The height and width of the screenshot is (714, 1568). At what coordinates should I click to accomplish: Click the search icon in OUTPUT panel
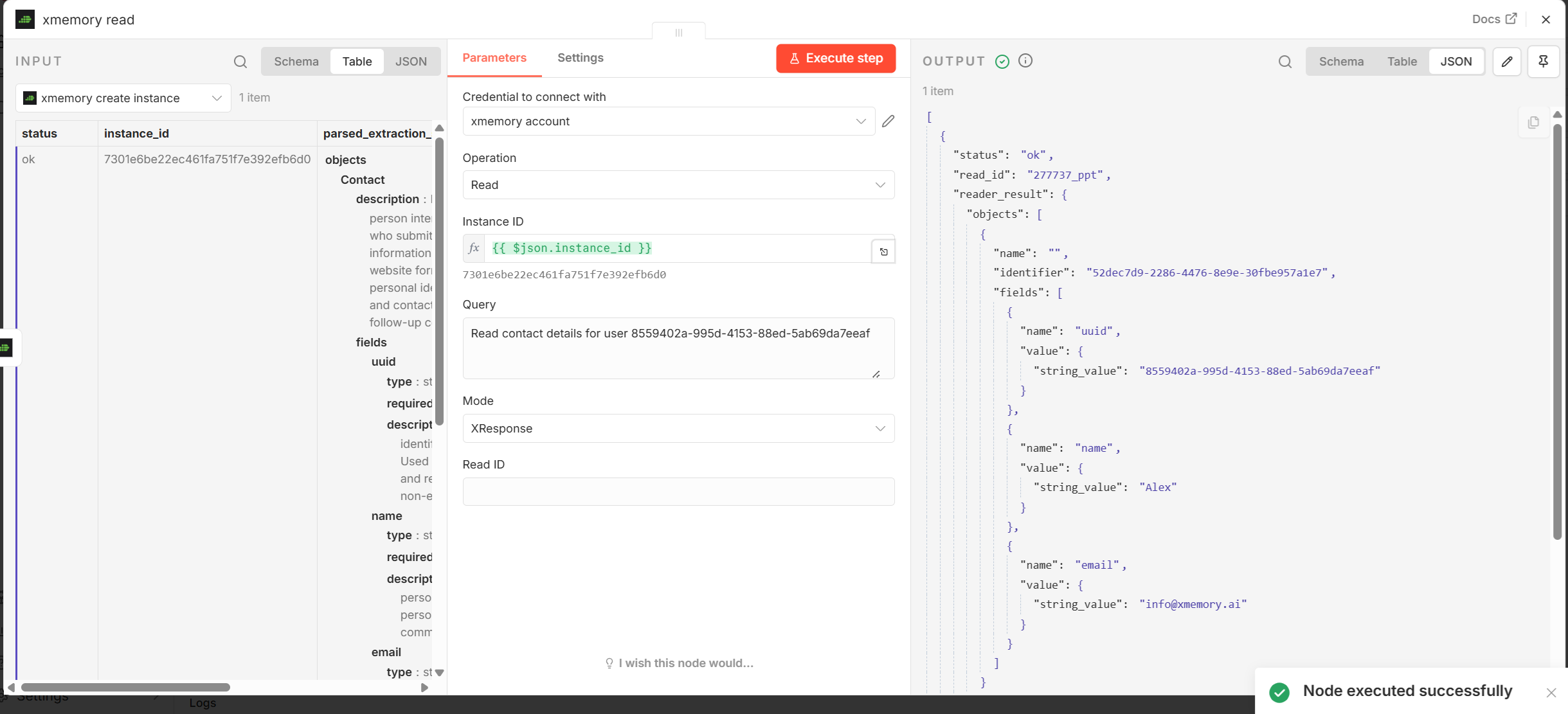(1284, 62)
